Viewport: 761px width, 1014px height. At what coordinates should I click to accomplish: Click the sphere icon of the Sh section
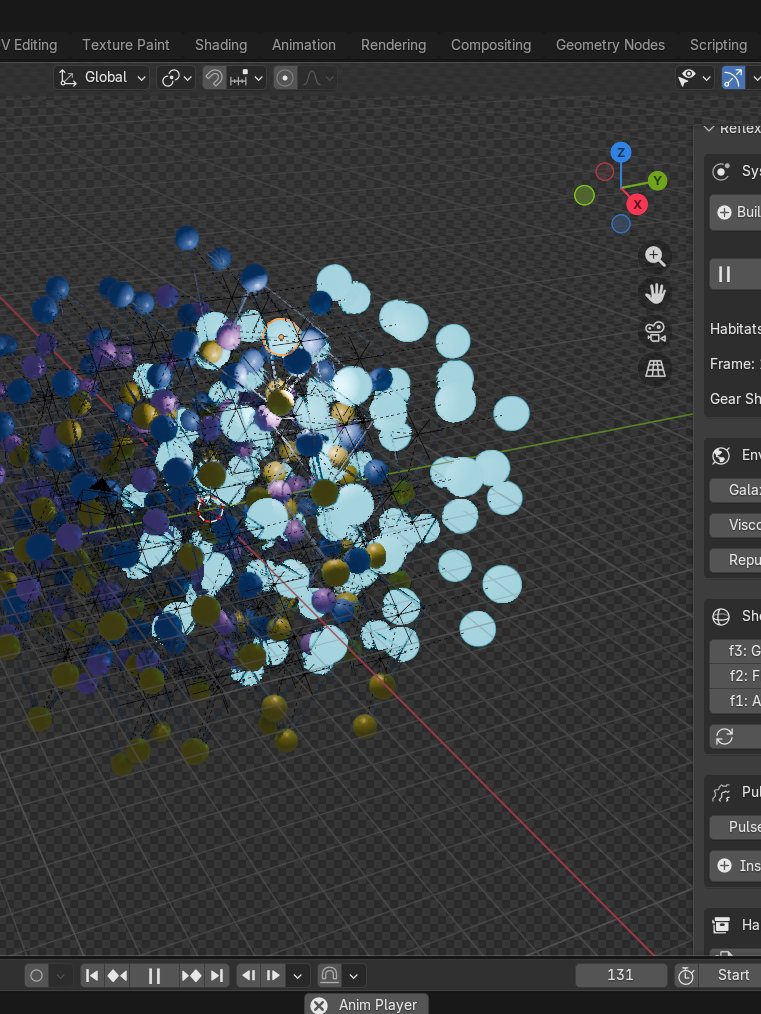coord(721,616)
